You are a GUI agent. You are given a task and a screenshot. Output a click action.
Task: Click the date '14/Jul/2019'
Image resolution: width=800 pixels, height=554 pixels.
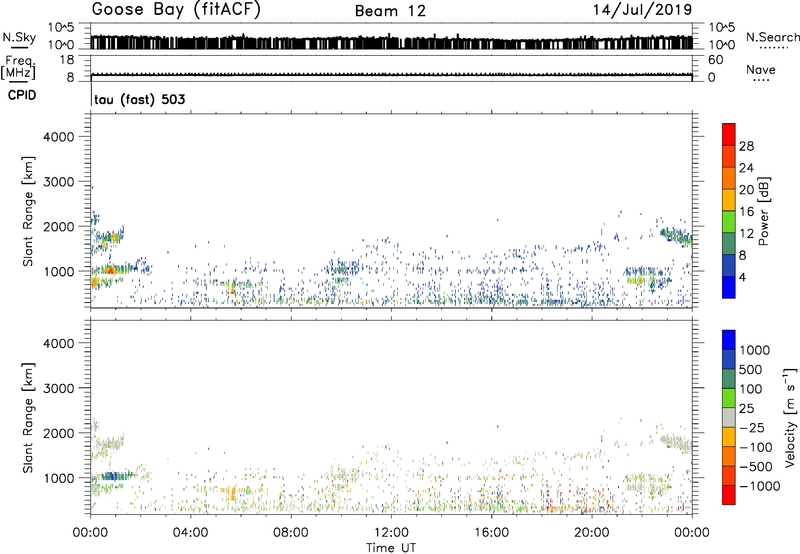(x=642, y=10)
